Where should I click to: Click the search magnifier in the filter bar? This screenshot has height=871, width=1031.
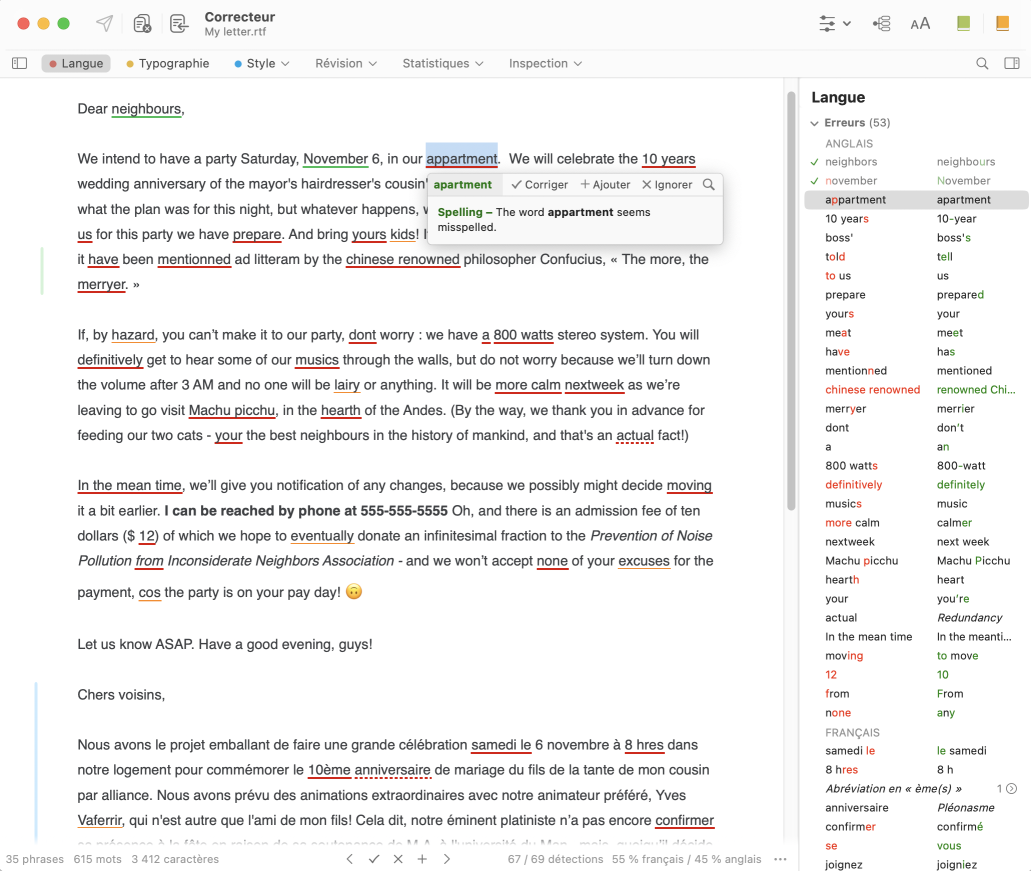982,63
